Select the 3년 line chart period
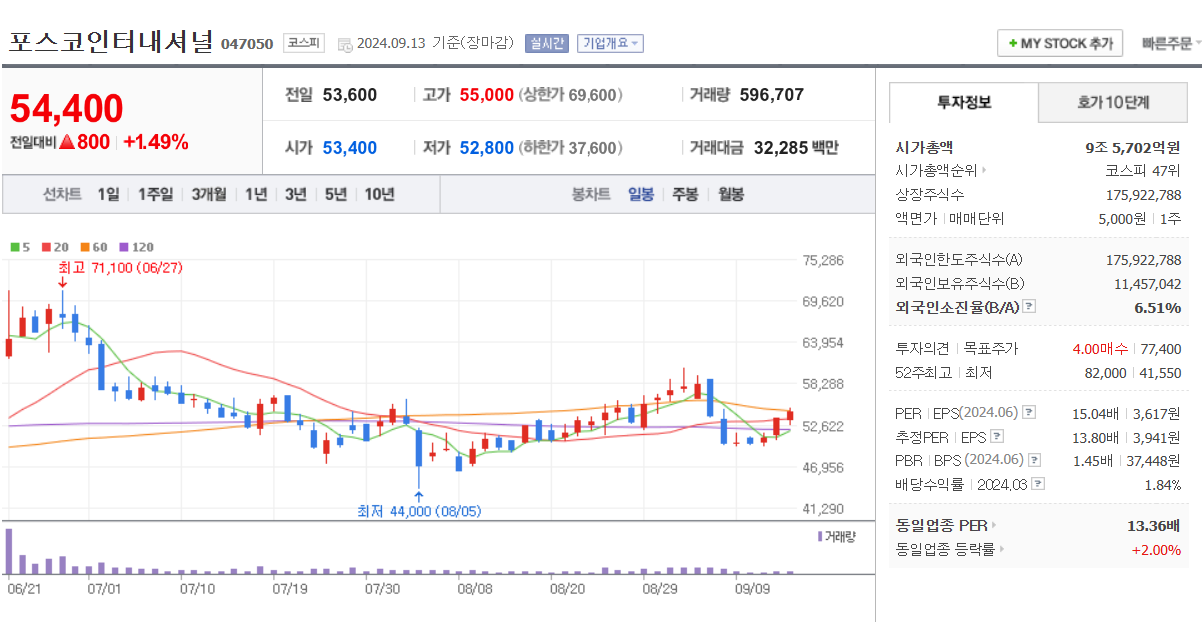The width and height of the screenshot is (1202, 622). (x=295, y=194)
